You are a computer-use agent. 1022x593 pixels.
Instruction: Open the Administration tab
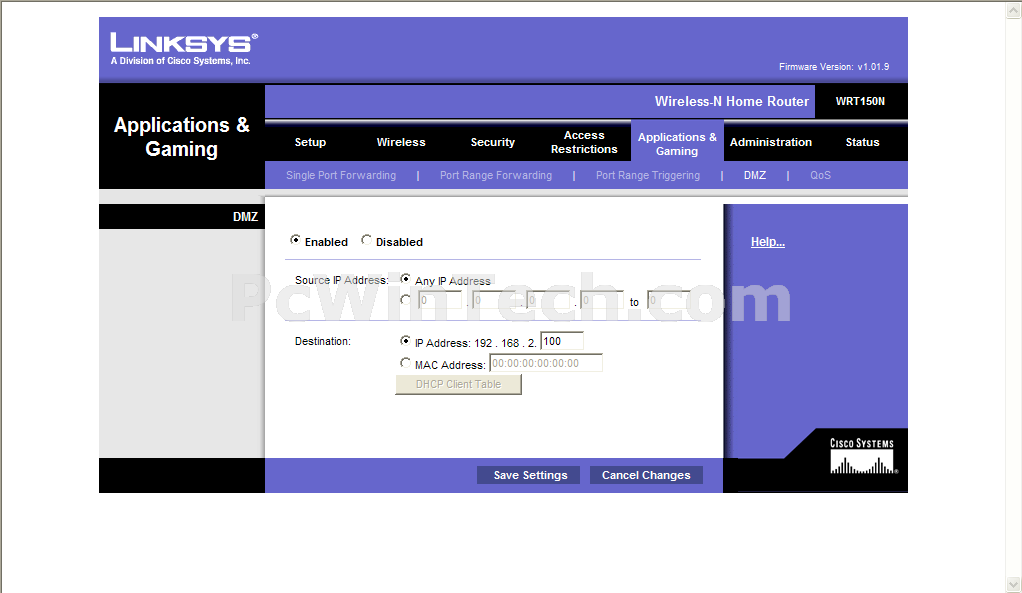pyautogui.click(x=771, y=142)
